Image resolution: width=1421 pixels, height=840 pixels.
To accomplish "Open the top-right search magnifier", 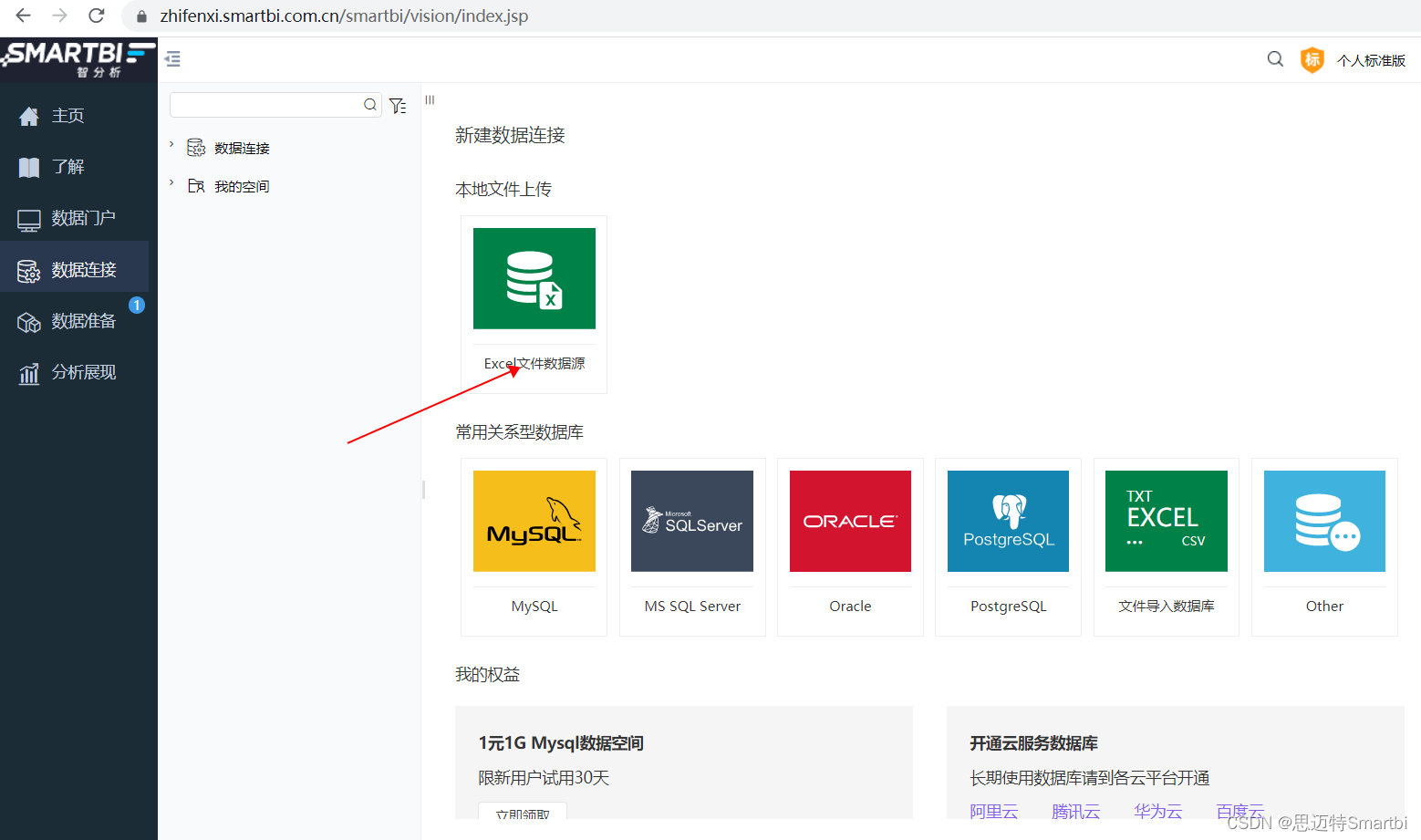I will click(1275, 59).
